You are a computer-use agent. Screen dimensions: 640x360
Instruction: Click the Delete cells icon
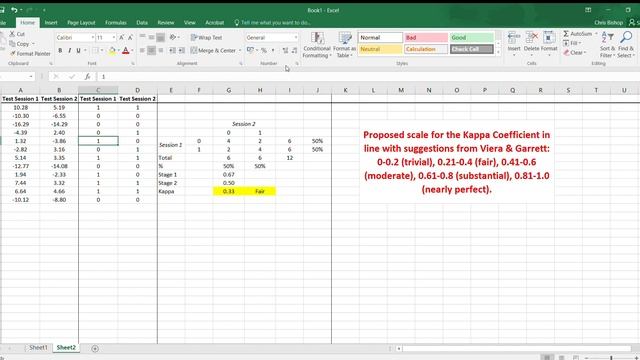531,38
